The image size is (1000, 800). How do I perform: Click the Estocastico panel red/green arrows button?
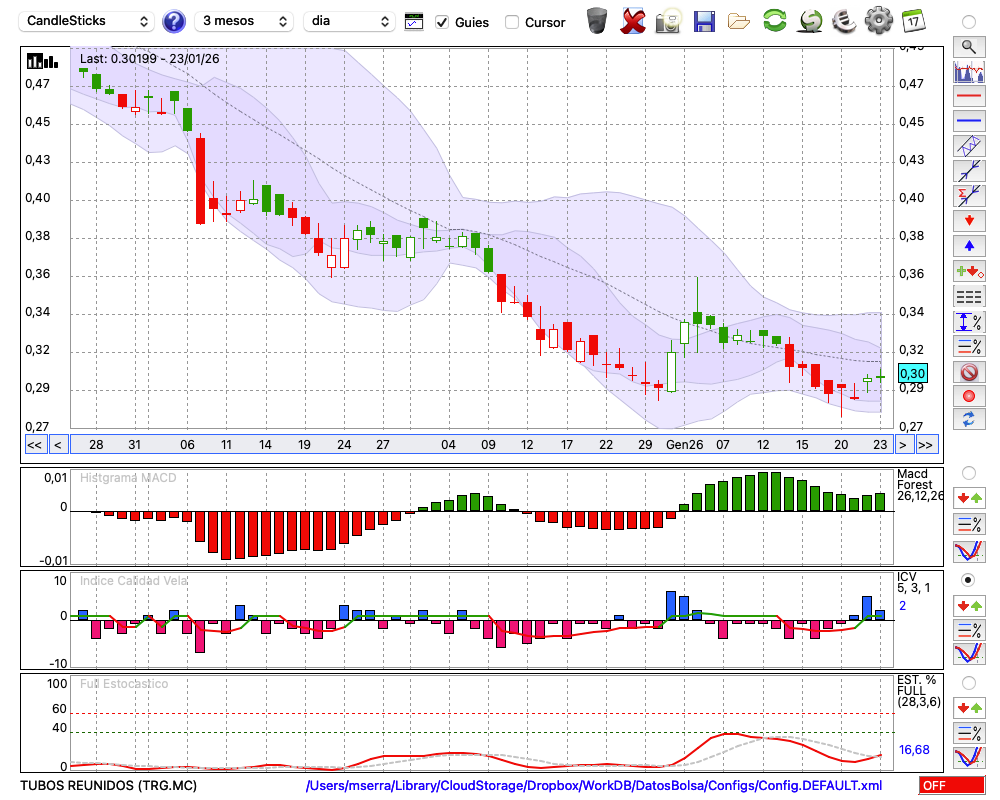click(969, 708)
